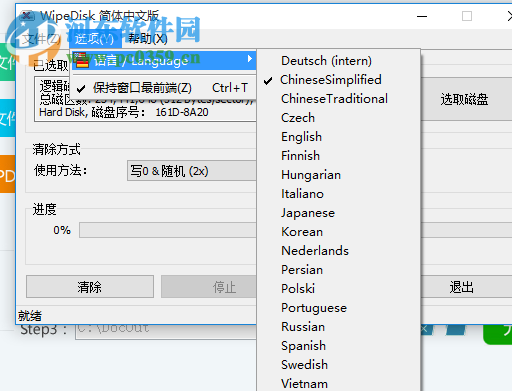The image size is (512, 391).
Task: Click the Step3 path field in background window
Action: (x=166, y=331)
